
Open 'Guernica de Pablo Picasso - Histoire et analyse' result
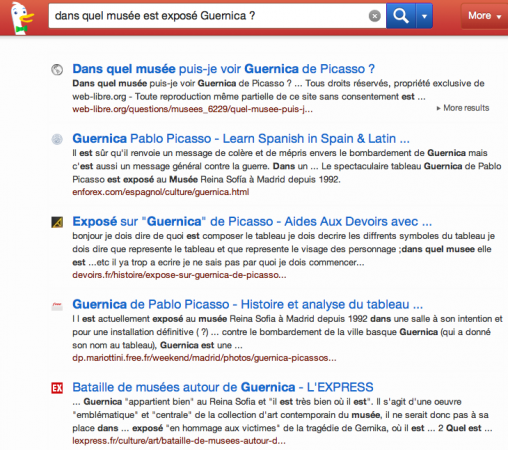click(248, 304)
